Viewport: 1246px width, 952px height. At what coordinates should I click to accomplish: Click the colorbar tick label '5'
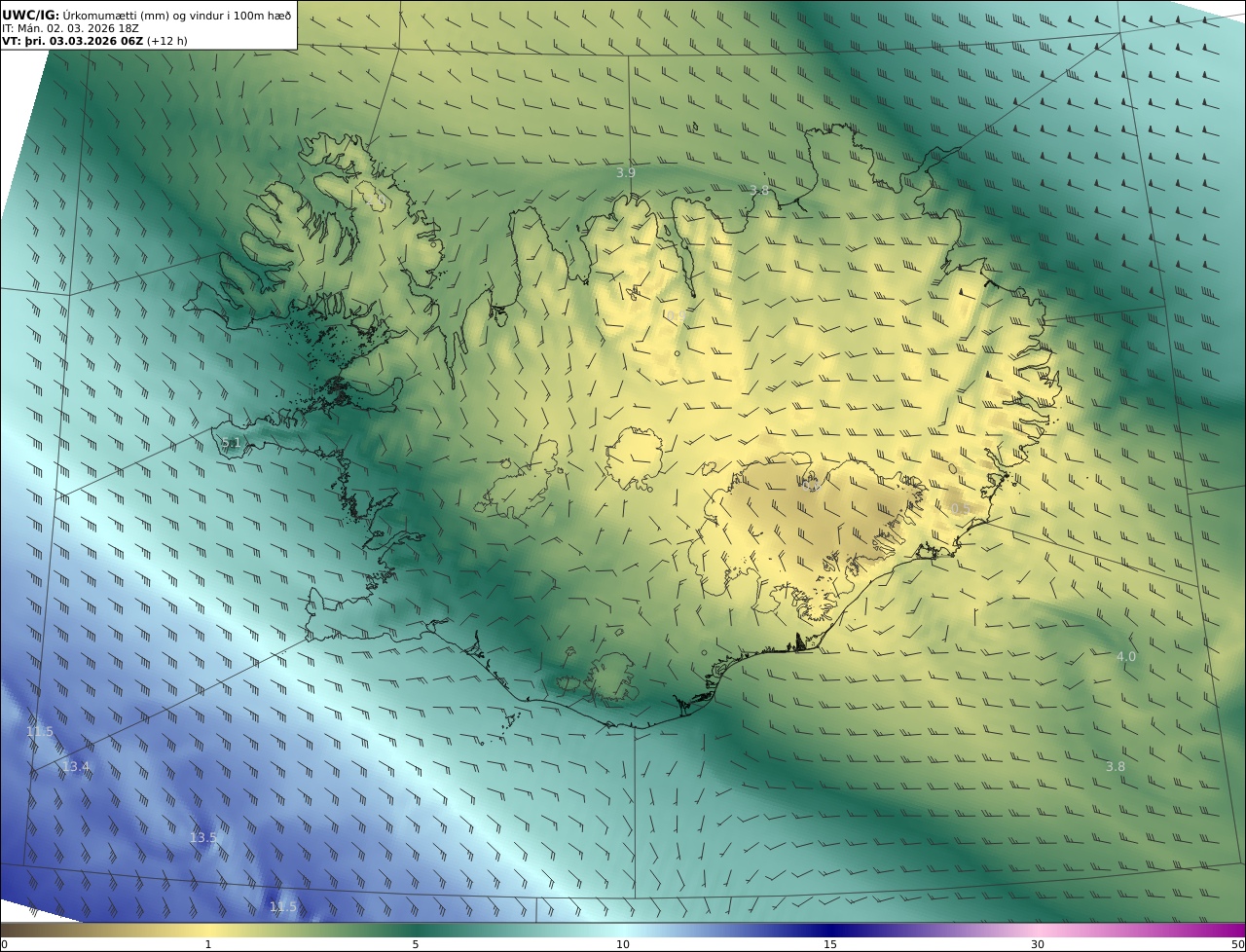(x=416, y=944)
